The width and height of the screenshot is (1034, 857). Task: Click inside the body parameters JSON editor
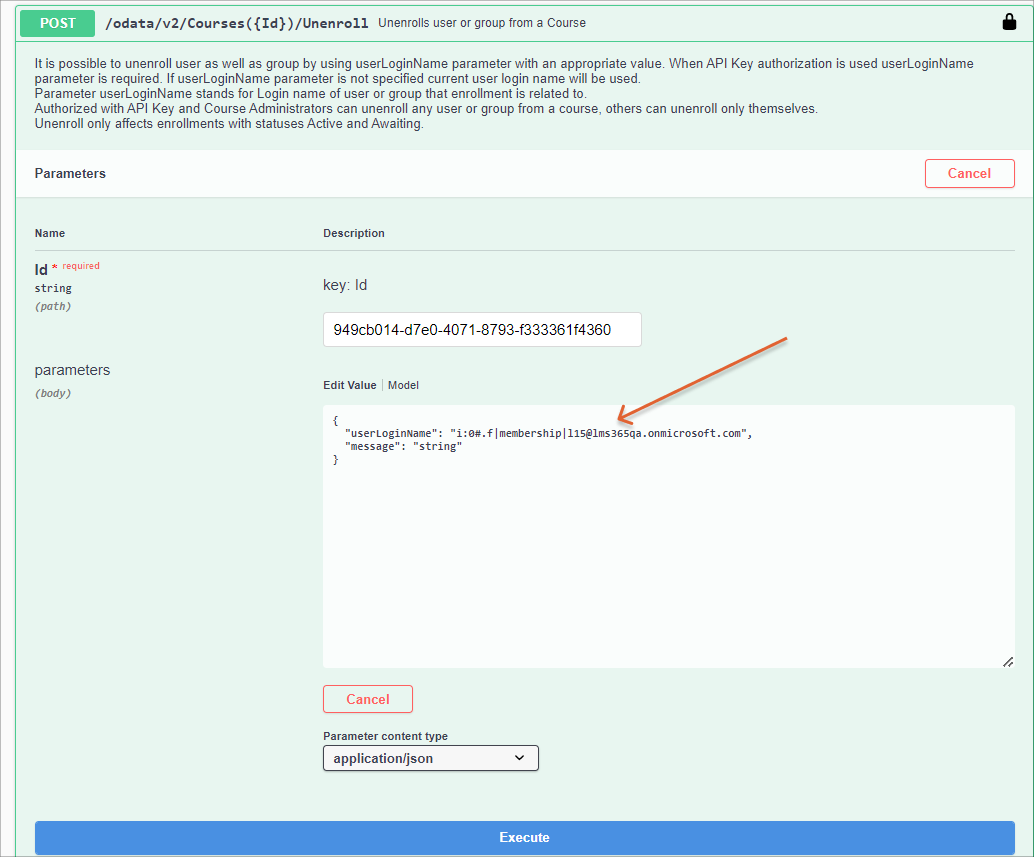tap(668, 560)
